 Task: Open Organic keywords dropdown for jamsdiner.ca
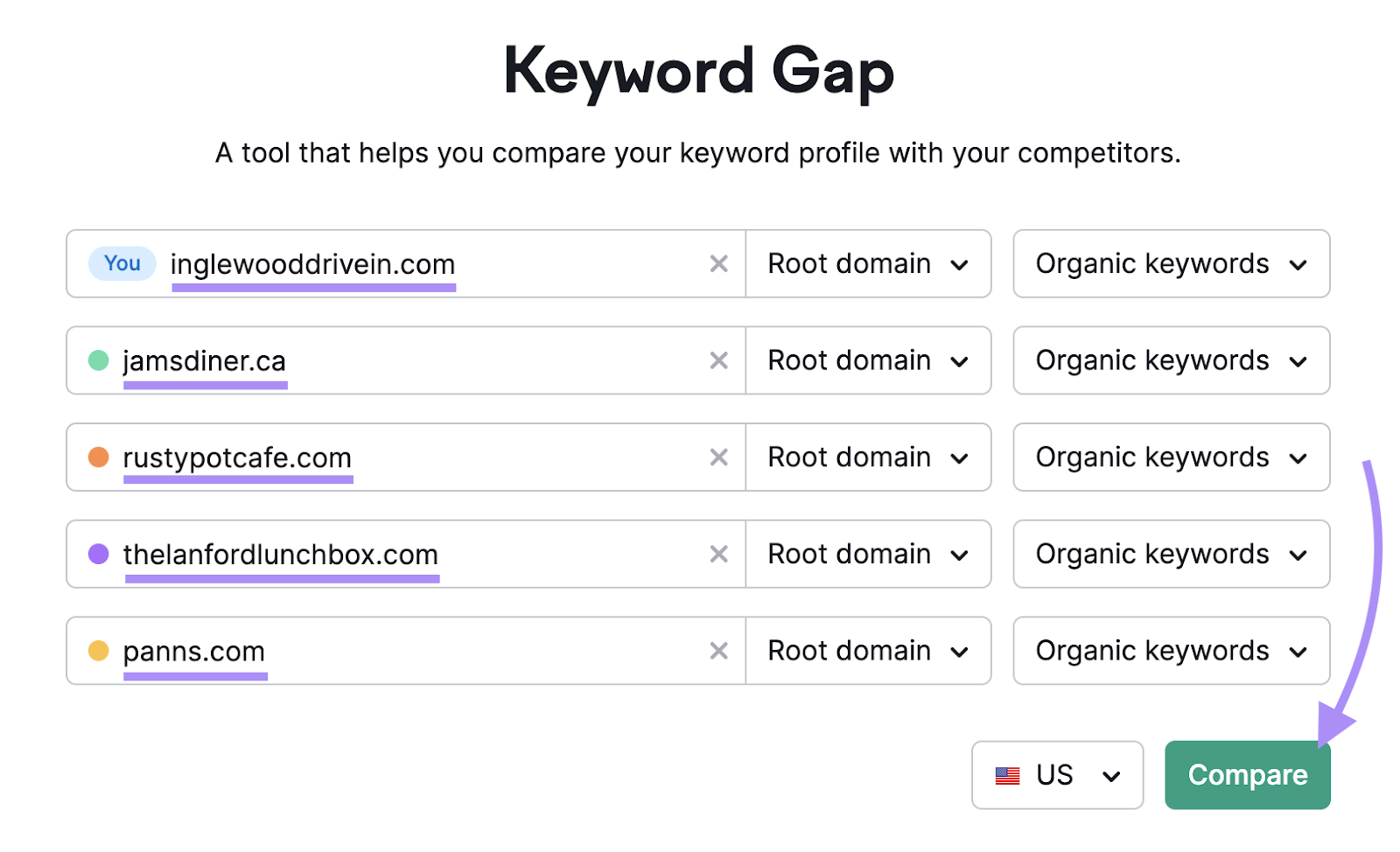click(1171, 360)
